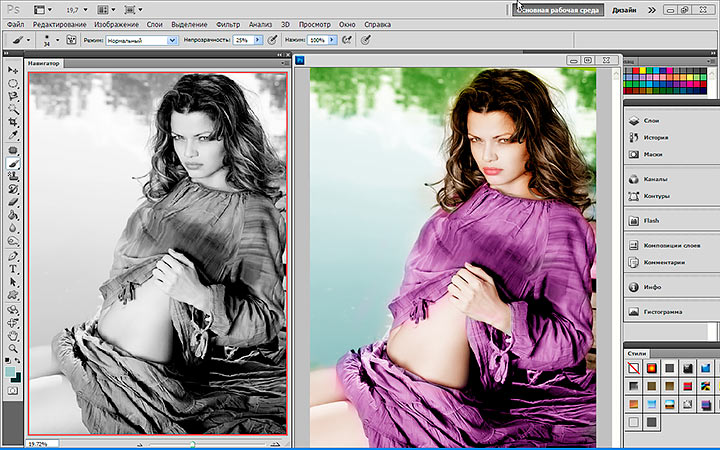720x450 pixels.
Task: Select the Pen tool
Action: point(13,256)
